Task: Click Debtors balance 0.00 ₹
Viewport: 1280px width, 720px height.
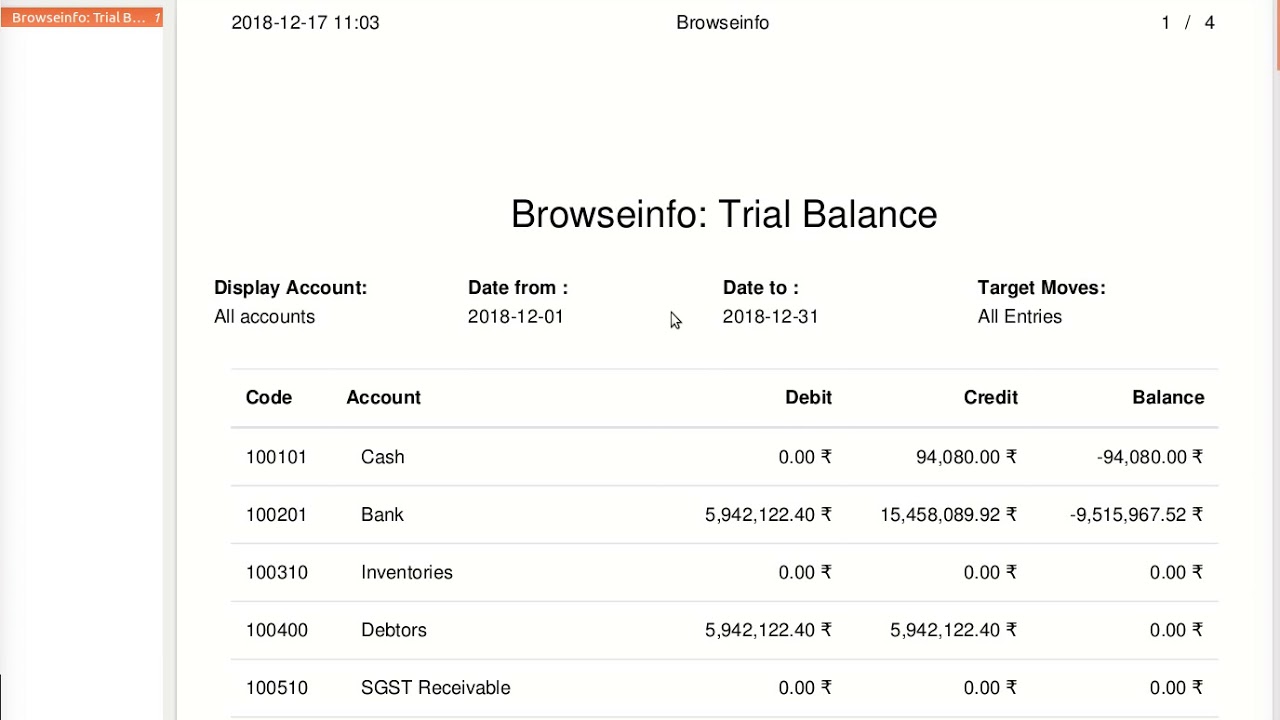Action: pyautogui.click(x=1176, y=630)
